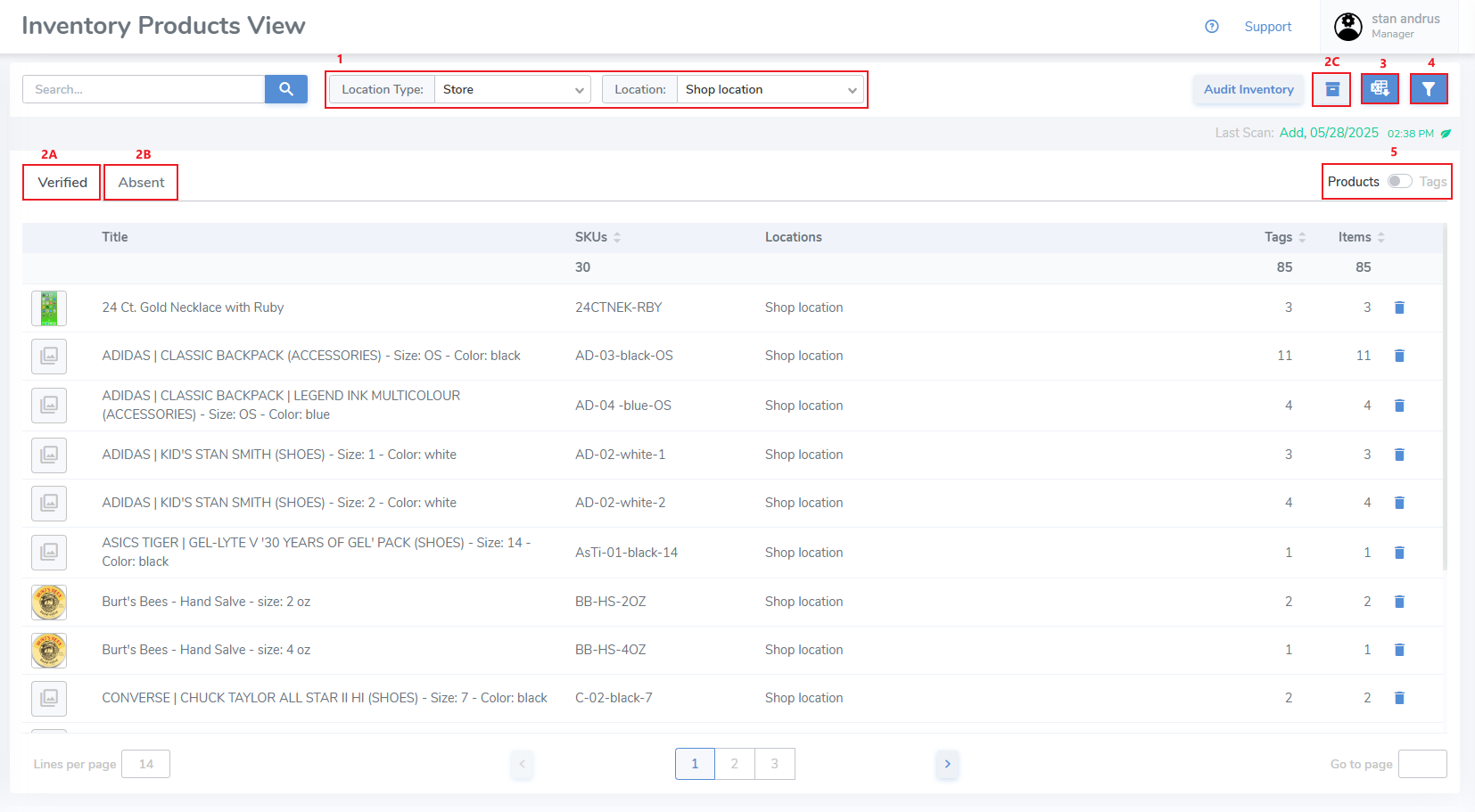Delete the CONVERSE Chuck Taylor row
Image resolution: width=1475 pixels, height=812 pixels.
1399,698
